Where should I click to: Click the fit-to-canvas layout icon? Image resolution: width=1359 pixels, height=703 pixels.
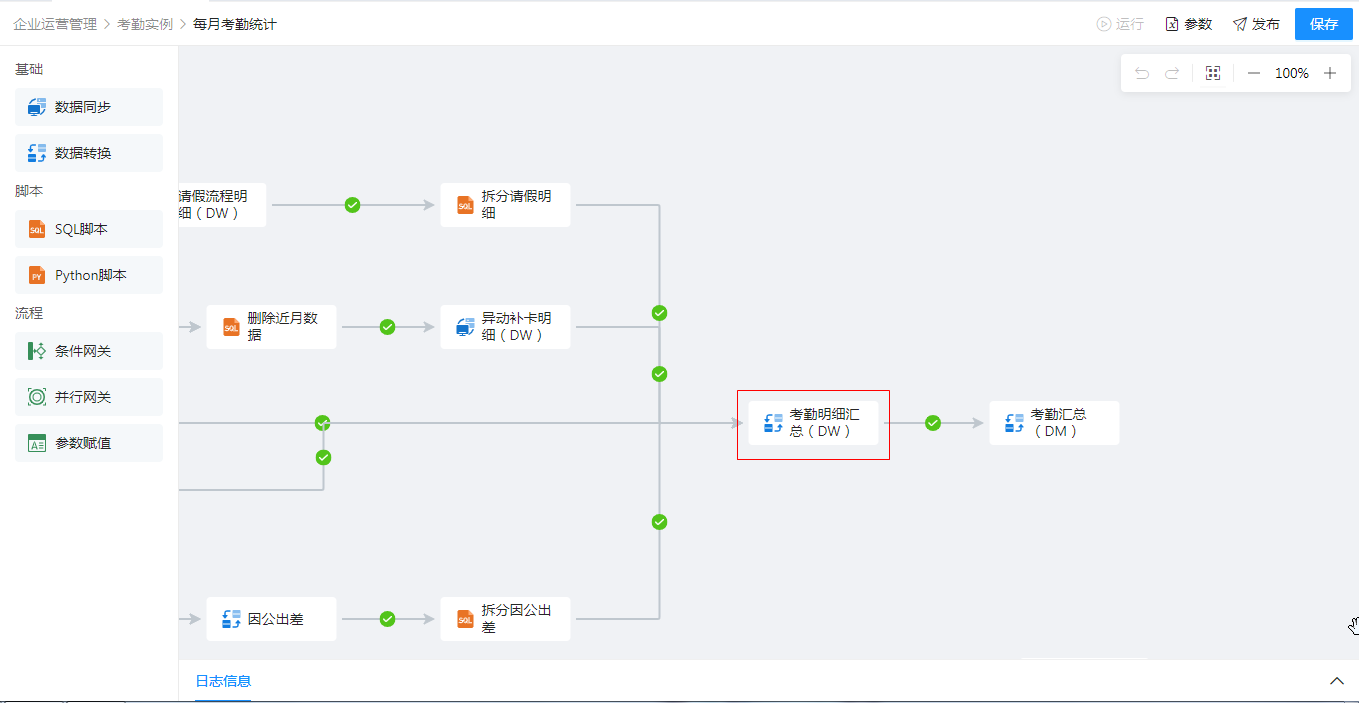(1213, 73)
